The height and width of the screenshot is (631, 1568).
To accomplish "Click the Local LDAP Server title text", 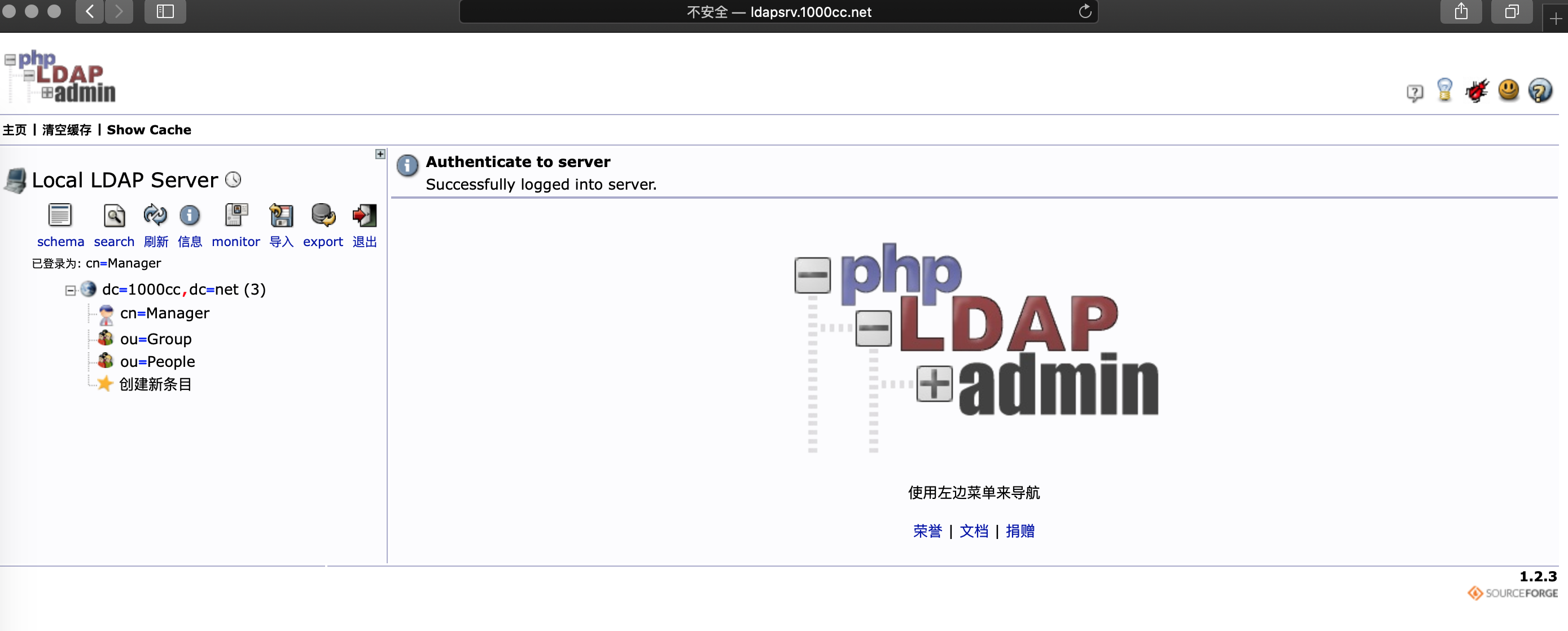I will tap(125, 179).
